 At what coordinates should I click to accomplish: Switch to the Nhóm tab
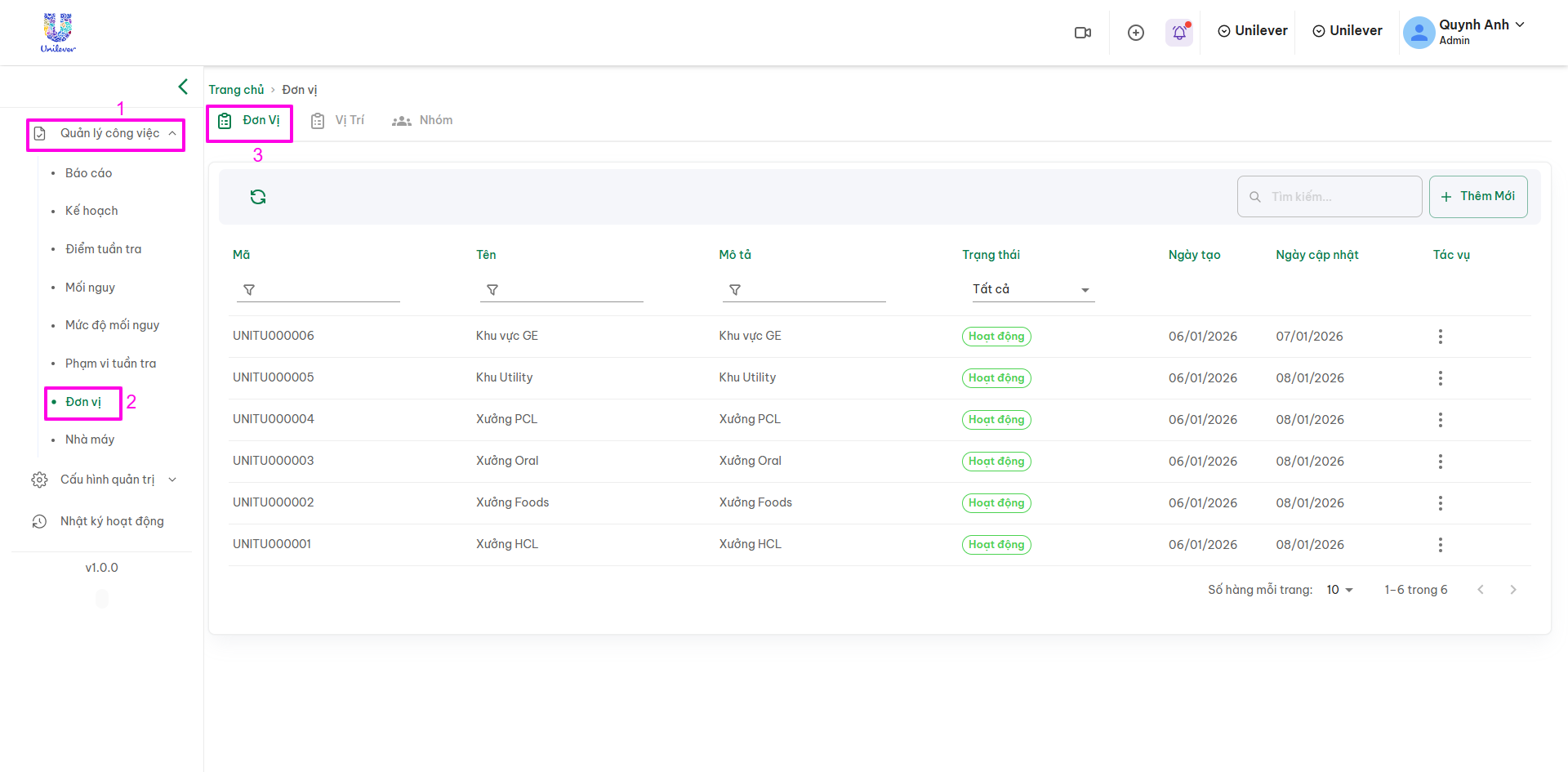422,121
